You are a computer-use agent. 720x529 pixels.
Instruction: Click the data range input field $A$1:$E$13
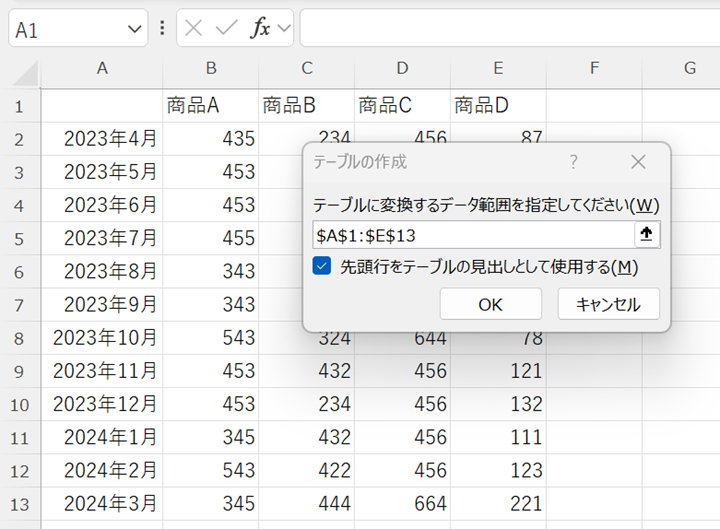coord(473,235)
